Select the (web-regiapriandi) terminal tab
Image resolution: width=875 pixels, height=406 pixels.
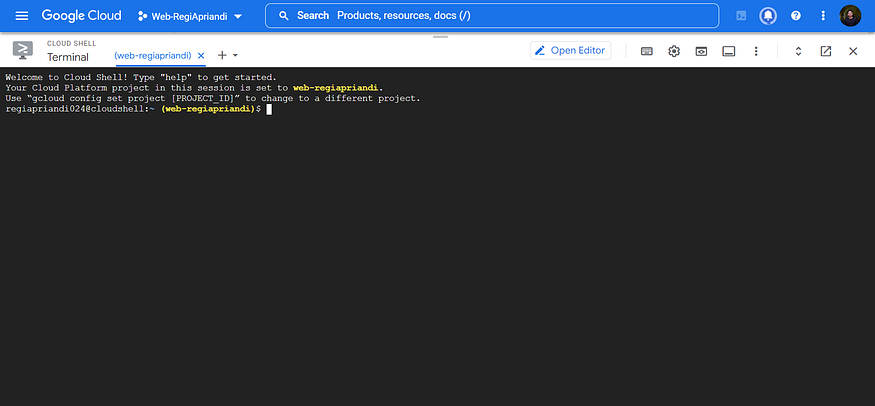tap(153, 55)
